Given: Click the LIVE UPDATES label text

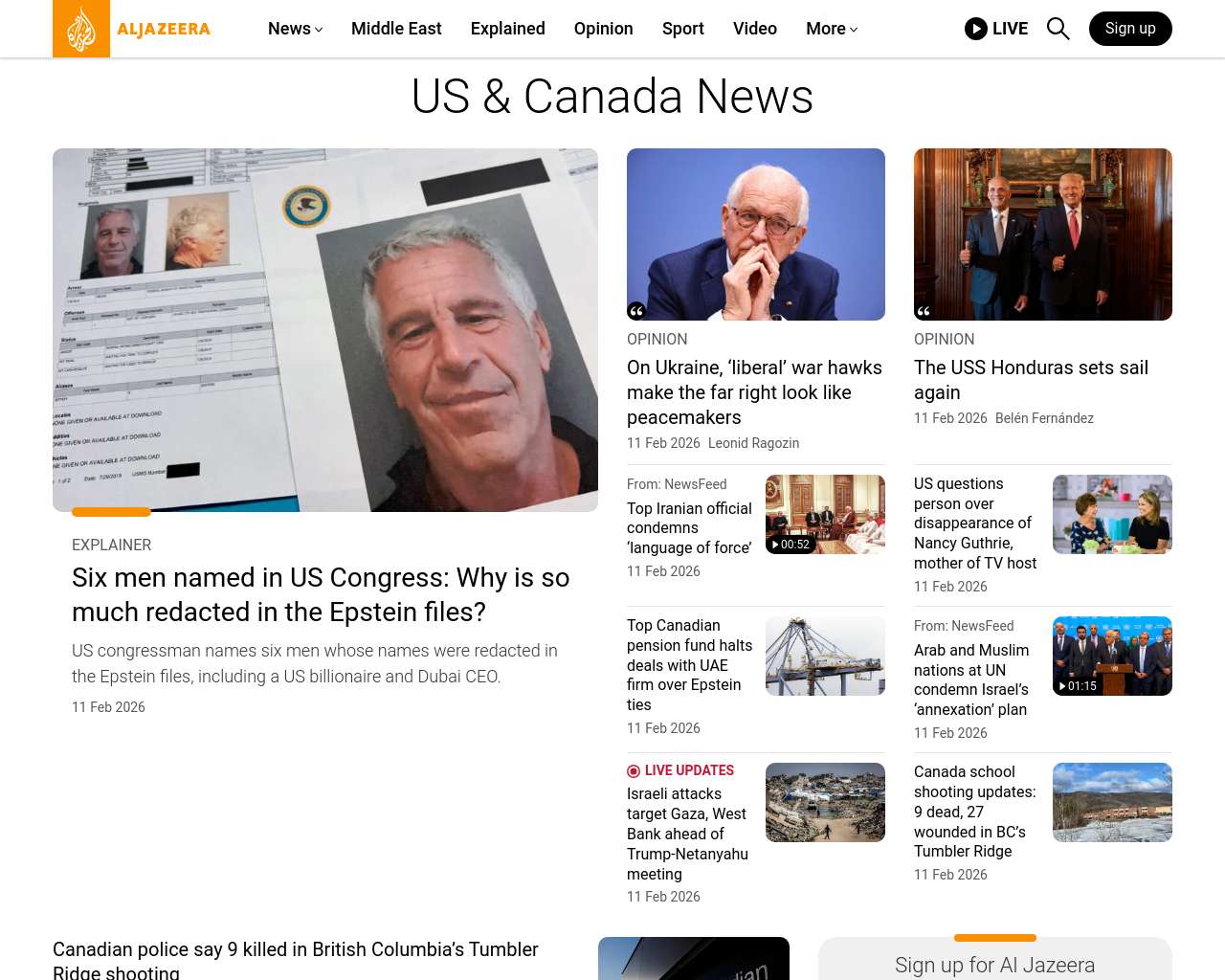Looking at the screenshot, I should click(x=689, y=770).
